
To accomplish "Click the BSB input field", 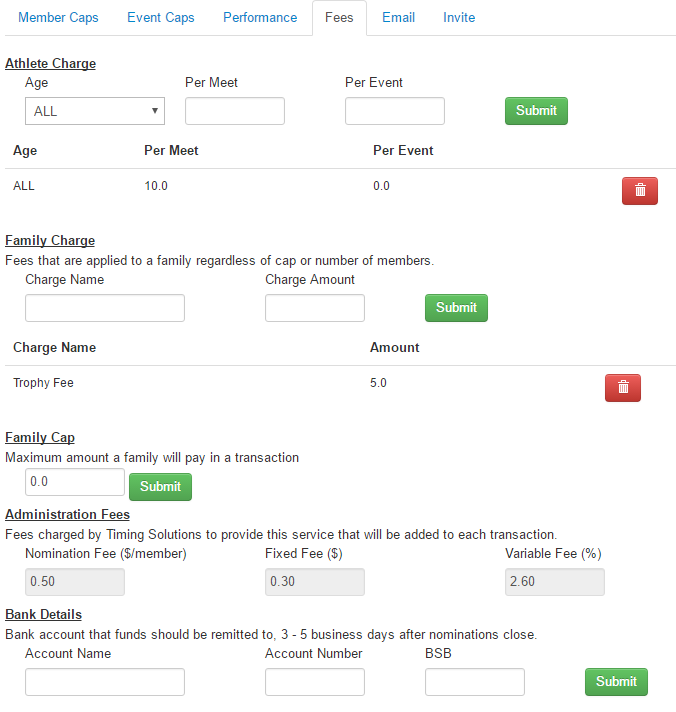I will [475, 682].
